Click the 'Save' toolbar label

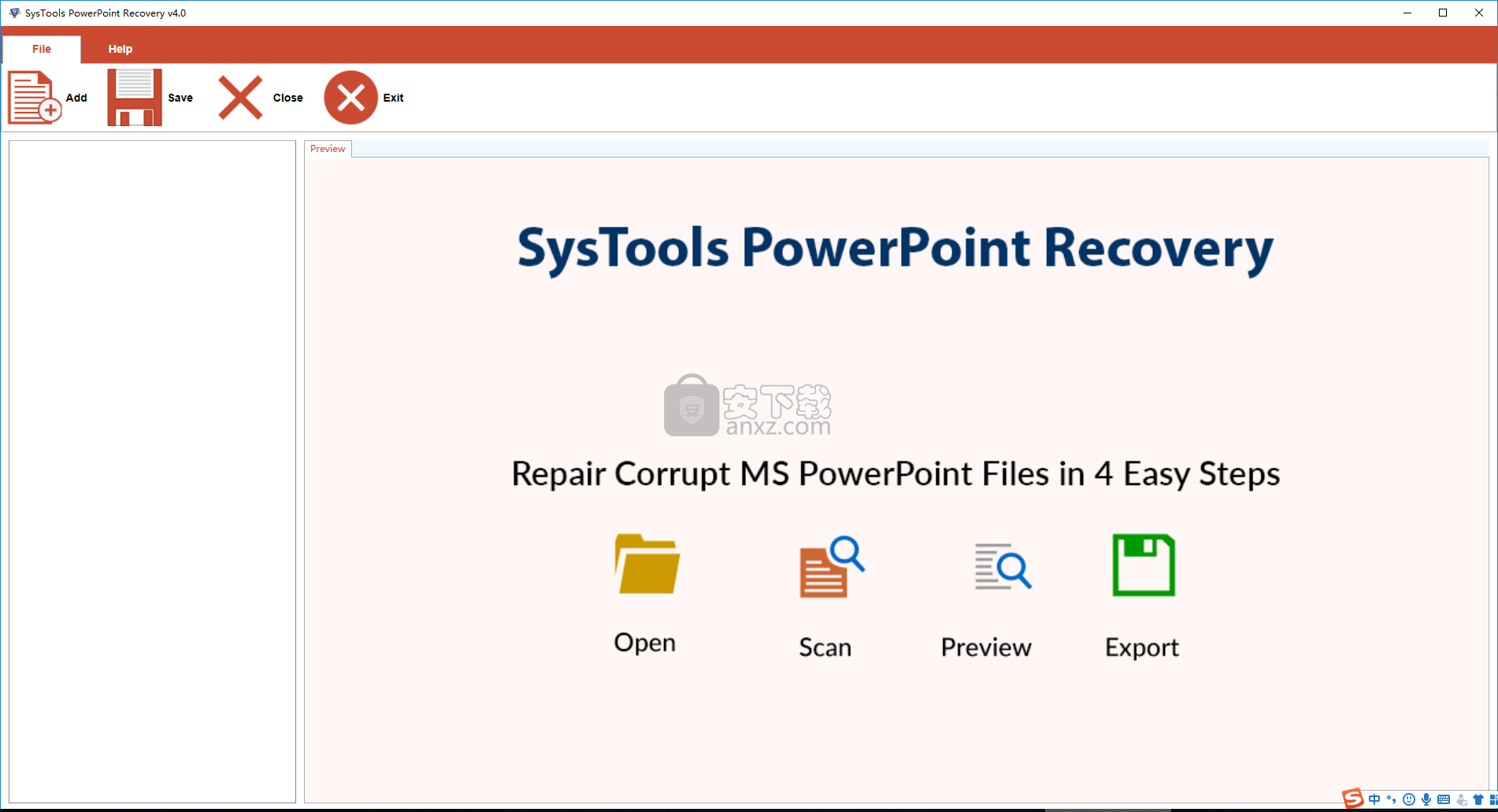pos(180,98)
